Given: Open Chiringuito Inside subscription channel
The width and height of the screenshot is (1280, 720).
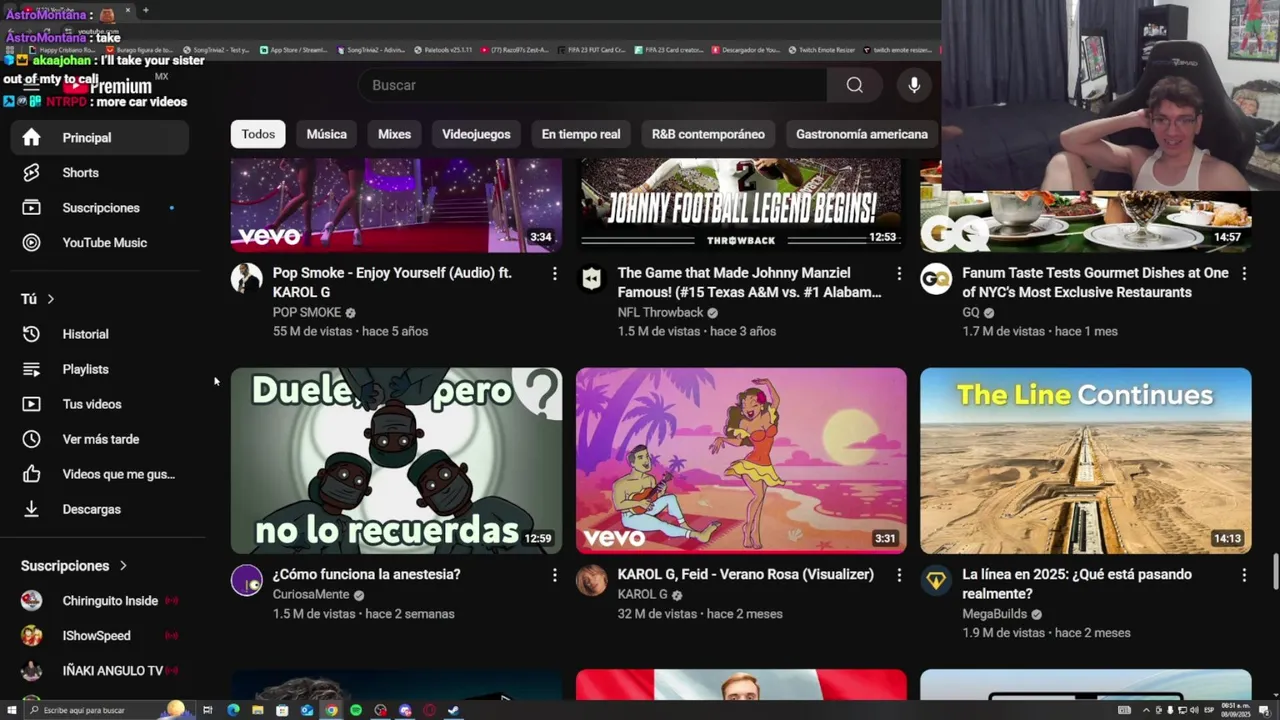Looking at the screenshot, I should pos(99,601).
